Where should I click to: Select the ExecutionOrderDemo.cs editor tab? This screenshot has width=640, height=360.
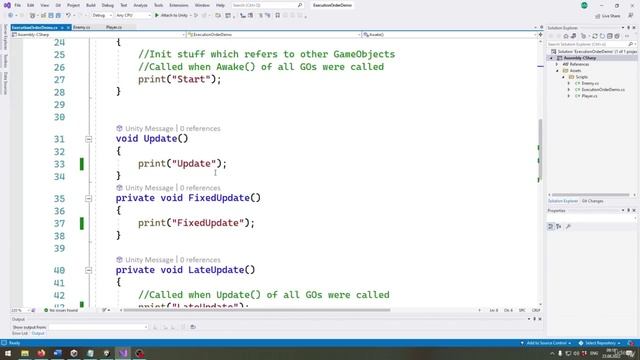coord(35,27)
